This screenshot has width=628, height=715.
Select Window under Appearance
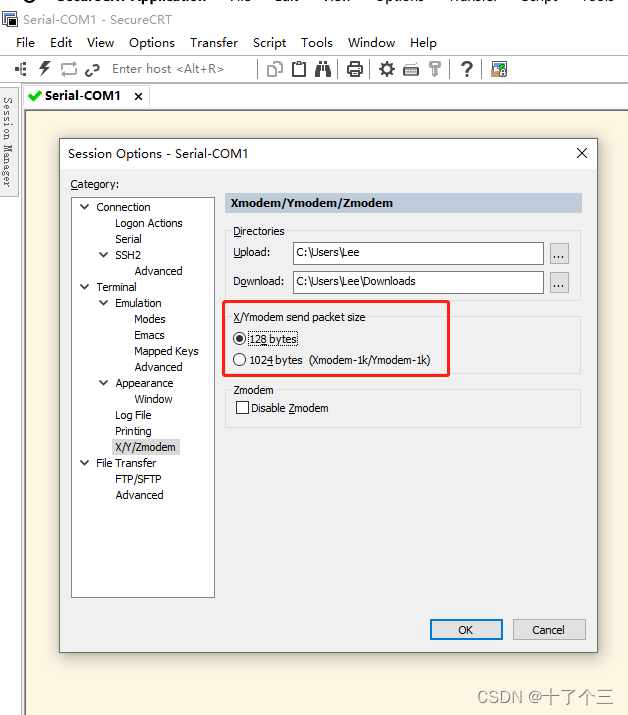[x=153, y=399]
